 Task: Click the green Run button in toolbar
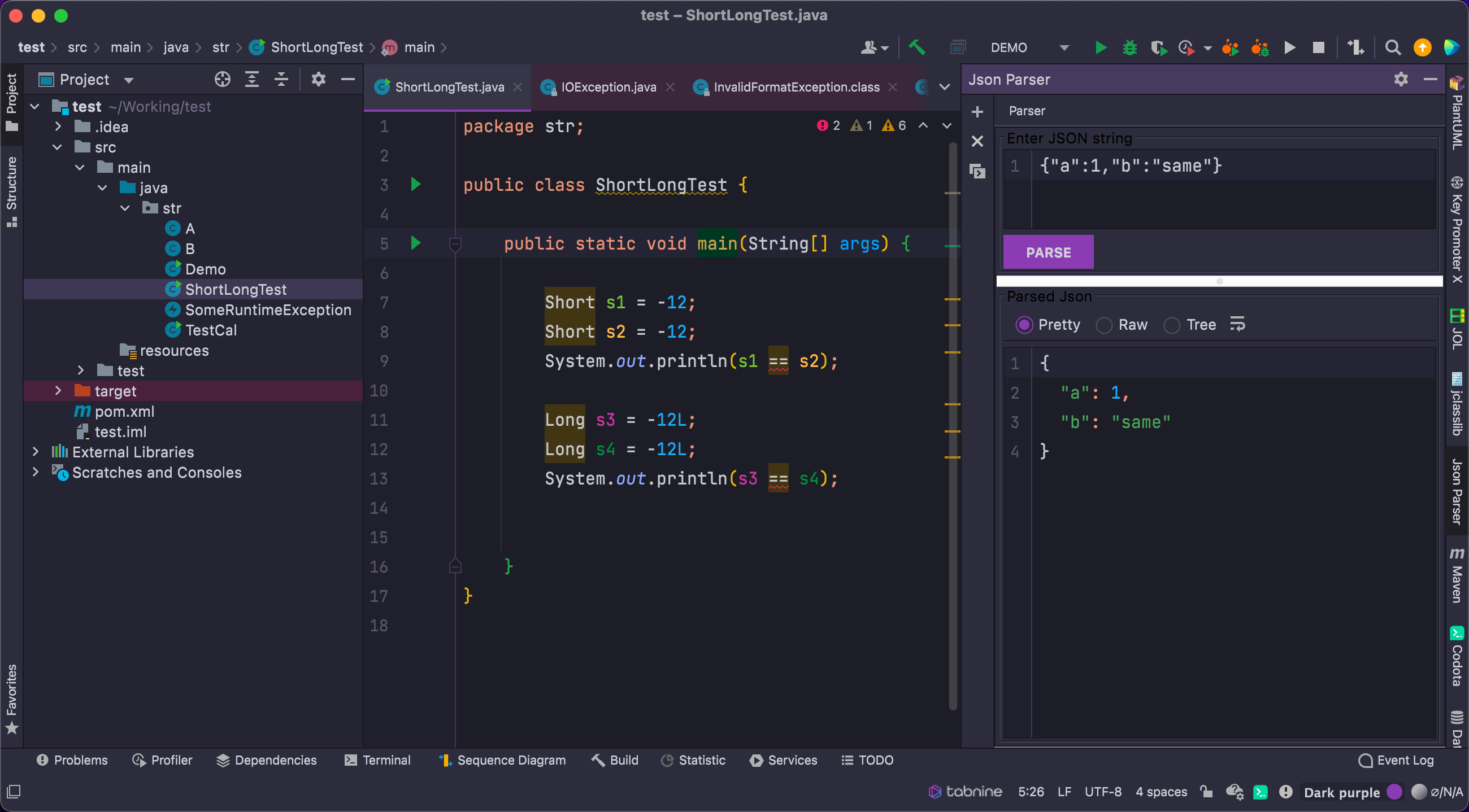[x=1101, y=47]
